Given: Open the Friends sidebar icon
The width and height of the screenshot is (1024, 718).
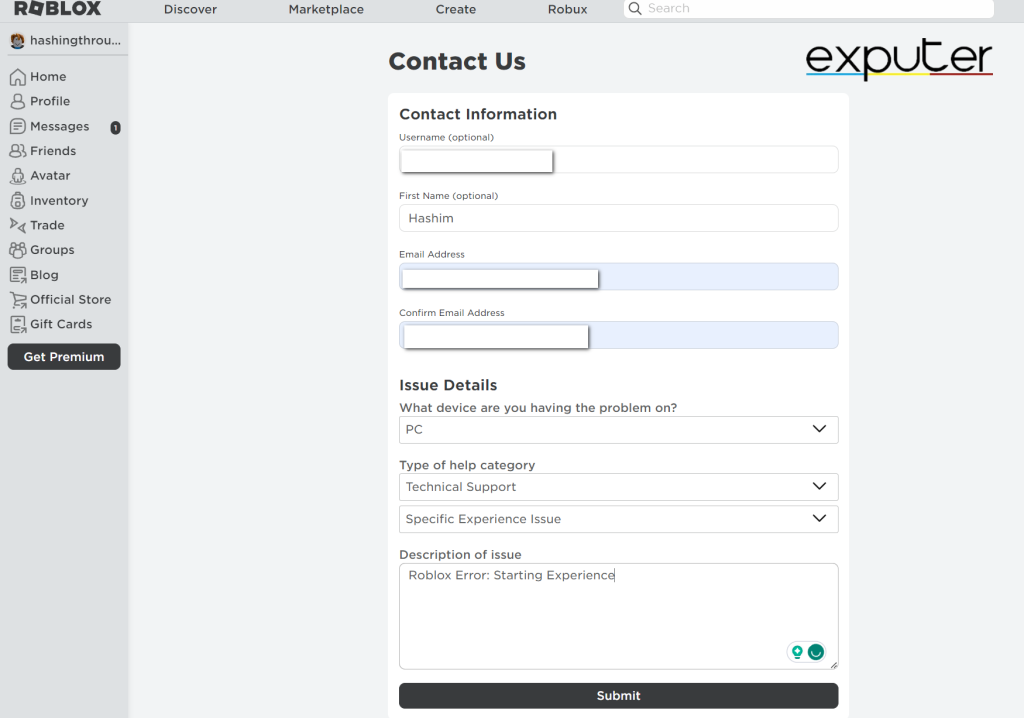Looking at the screenshot, I should pos(17,151).
